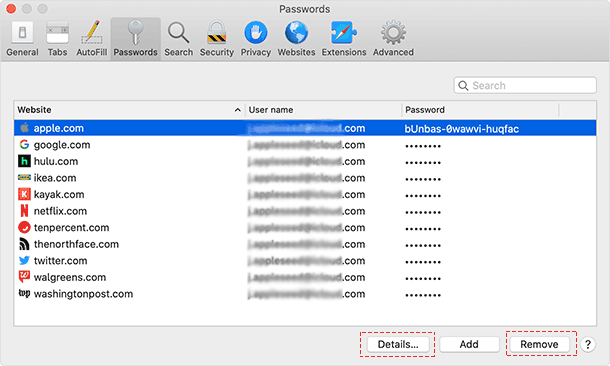Select the twitter.com row
The height and width of the screenshot is (366, 610).
click(305, 261)
